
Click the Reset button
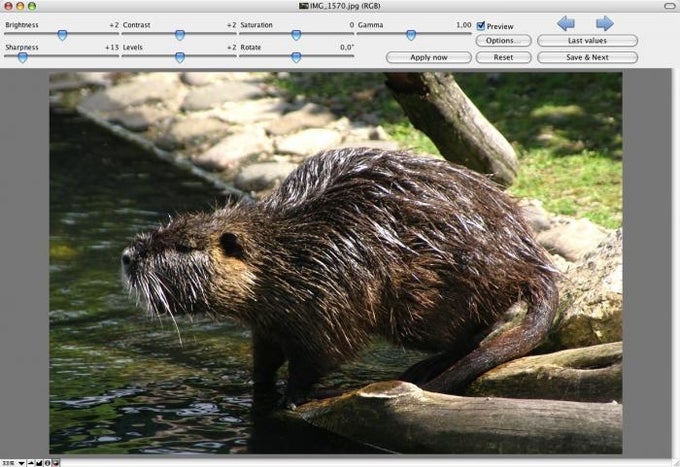click(503, 57)
